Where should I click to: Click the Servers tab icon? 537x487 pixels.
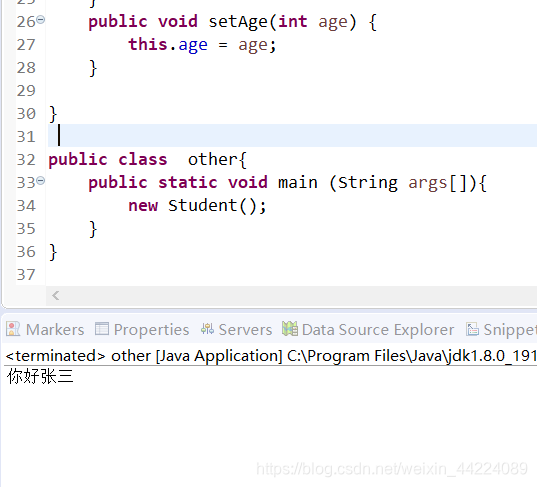click(208, 329)
